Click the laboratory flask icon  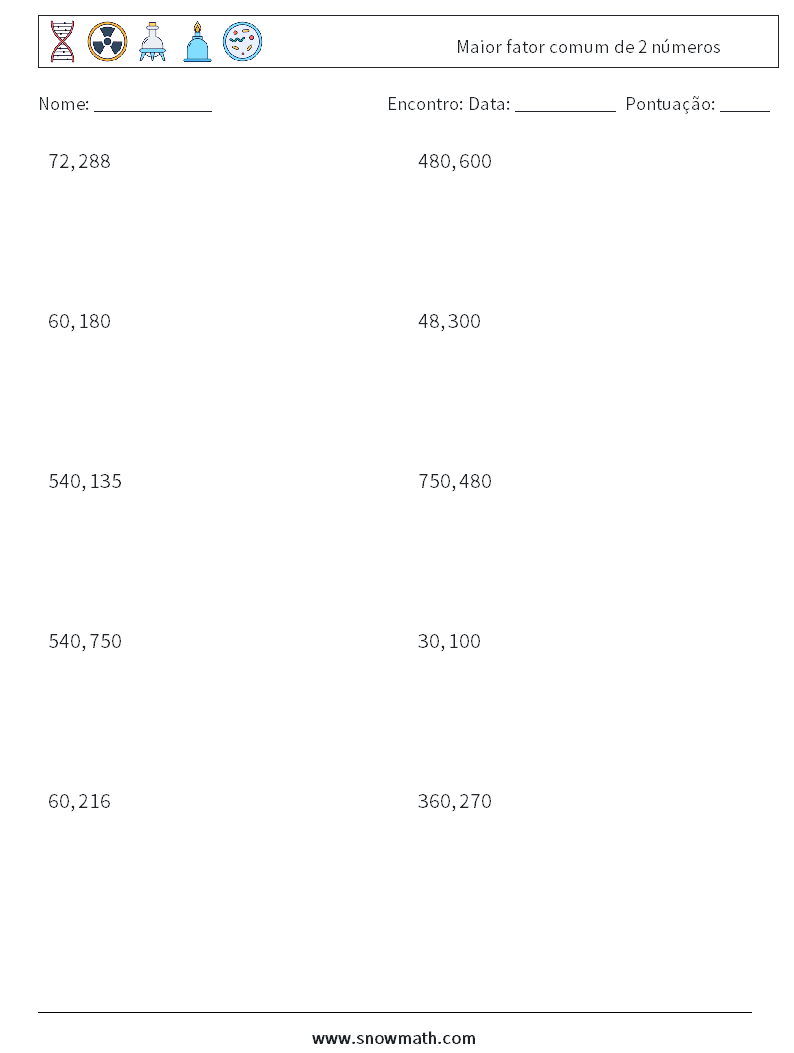pyautogui.click(x=152, y=42)
